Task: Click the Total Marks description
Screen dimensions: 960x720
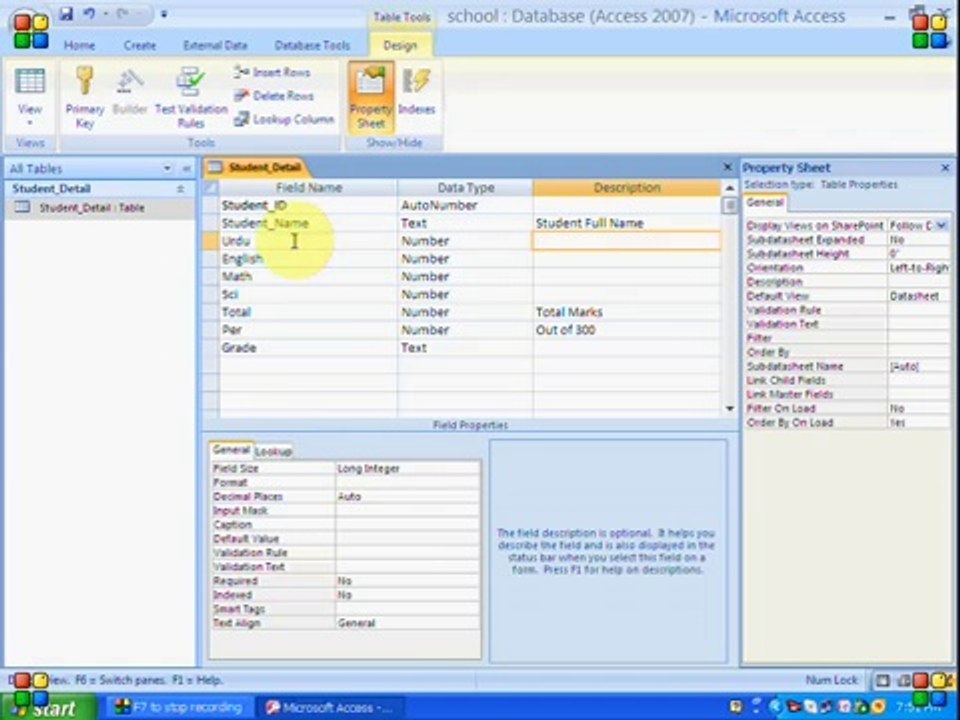Action: click(569, 312)
